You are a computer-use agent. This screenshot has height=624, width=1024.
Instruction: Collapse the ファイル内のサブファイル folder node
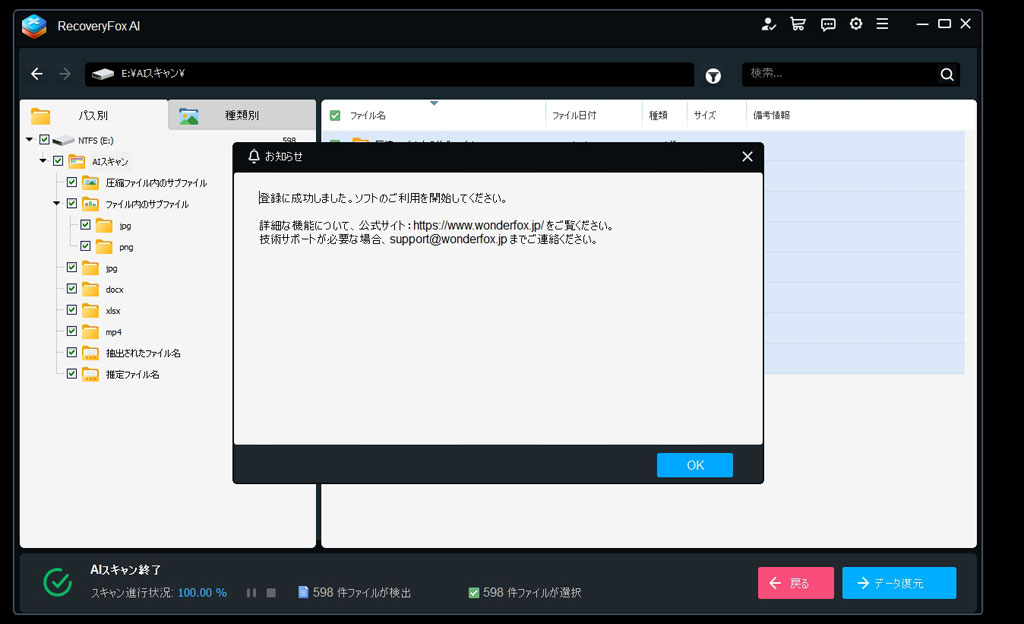[57, 204]
